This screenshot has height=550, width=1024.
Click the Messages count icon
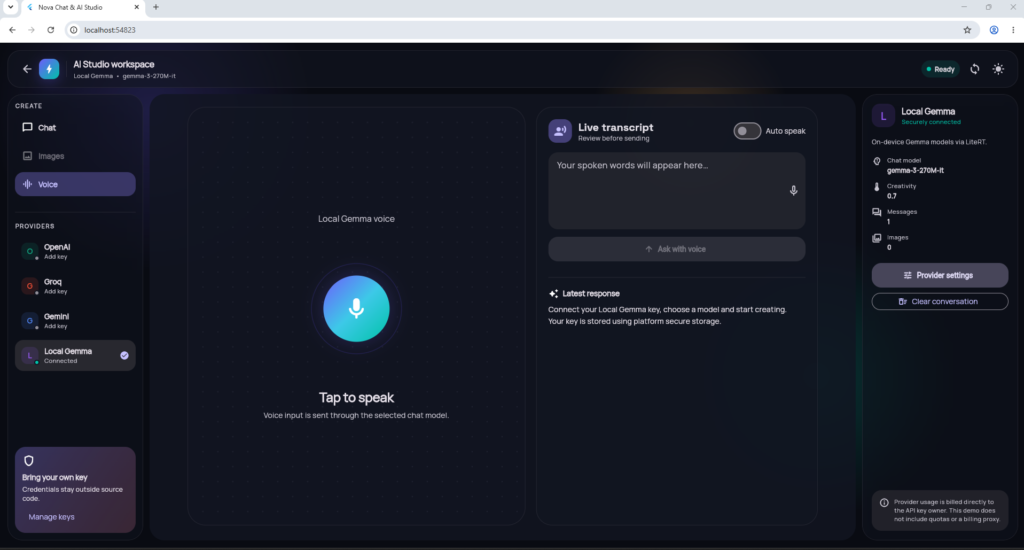[876, 212]
